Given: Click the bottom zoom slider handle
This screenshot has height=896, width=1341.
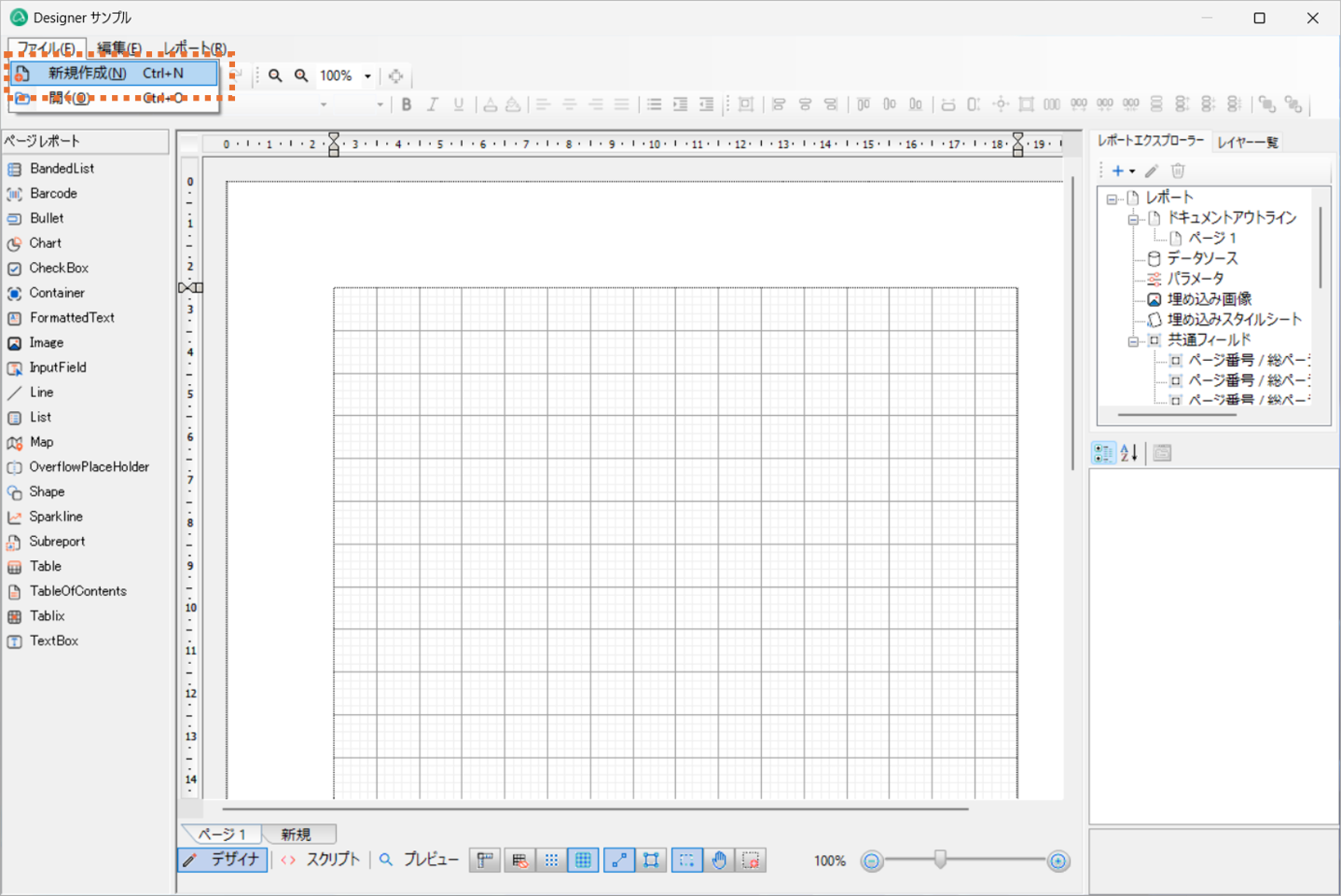Looking at the screenshot, I should 940,860.
